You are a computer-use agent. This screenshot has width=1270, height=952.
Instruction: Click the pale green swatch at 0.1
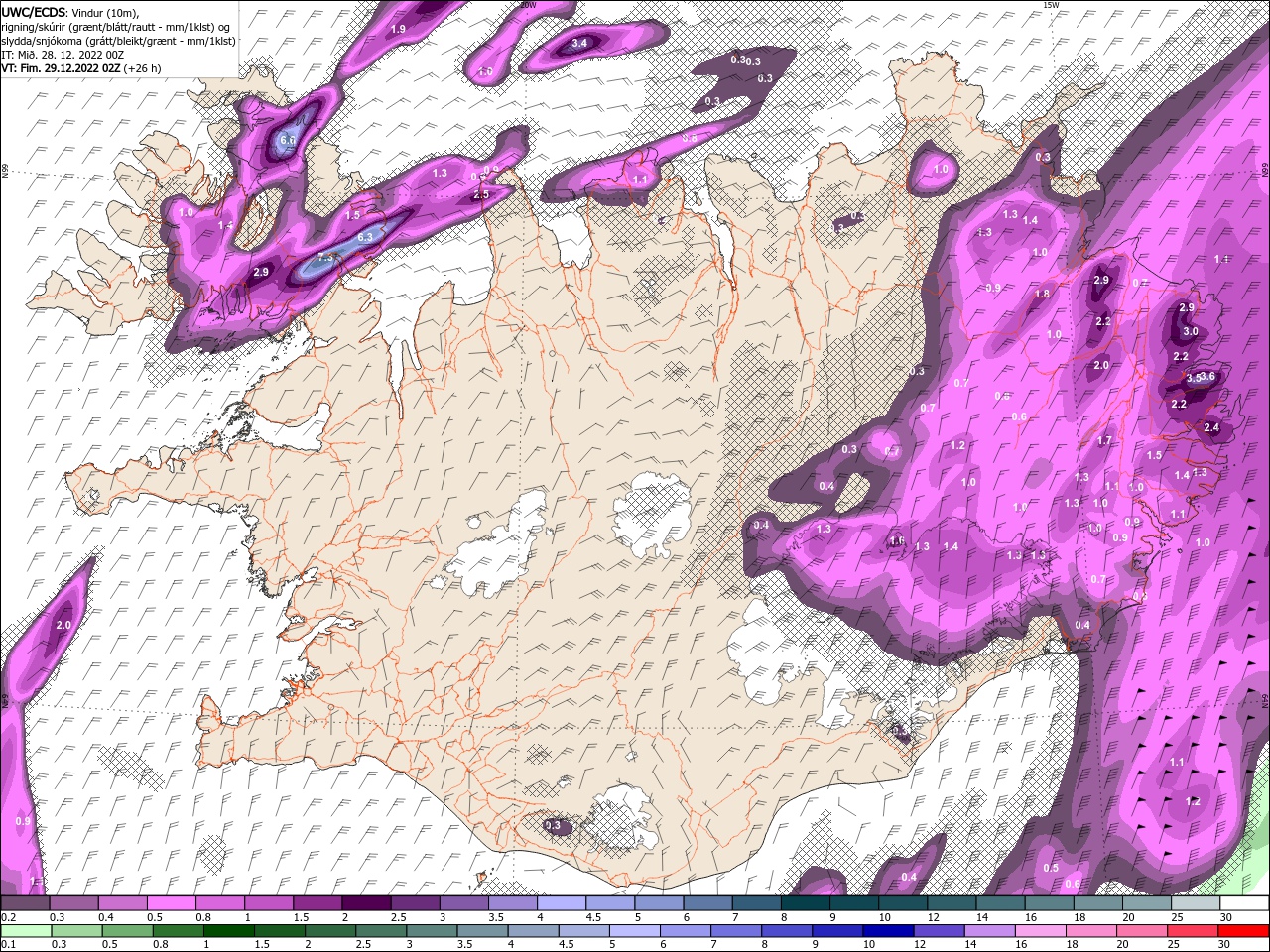click(26, 931)
